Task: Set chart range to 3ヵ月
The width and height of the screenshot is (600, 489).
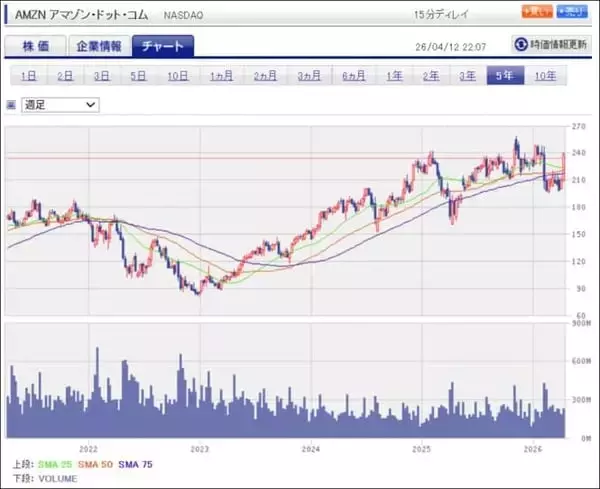Action: coord(310,76)
